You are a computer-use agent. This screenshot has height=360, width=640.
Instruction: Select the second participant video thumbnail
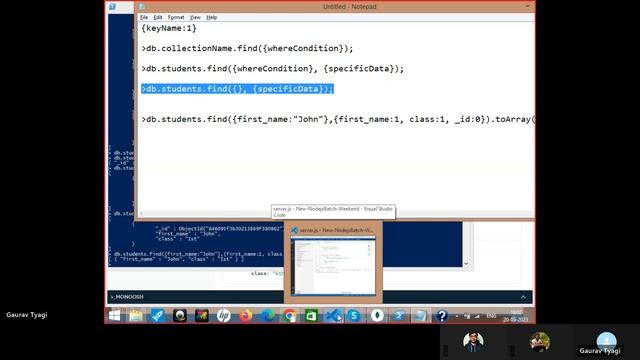coord(540,342)
